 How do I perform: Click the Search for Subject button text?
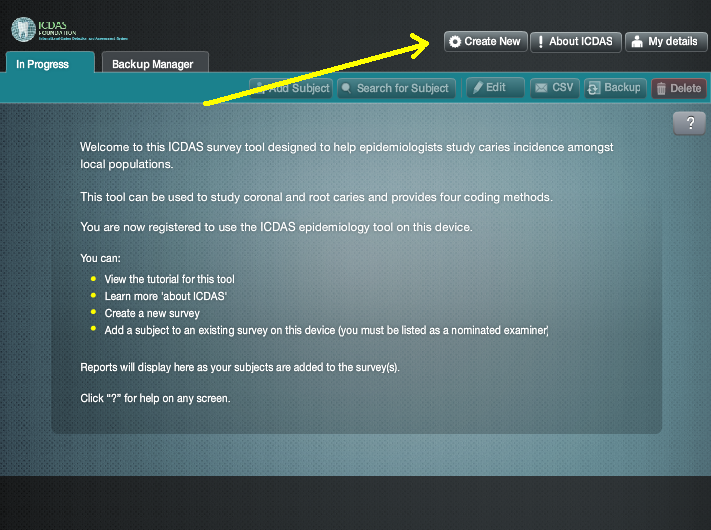click(x=402, y=88)
